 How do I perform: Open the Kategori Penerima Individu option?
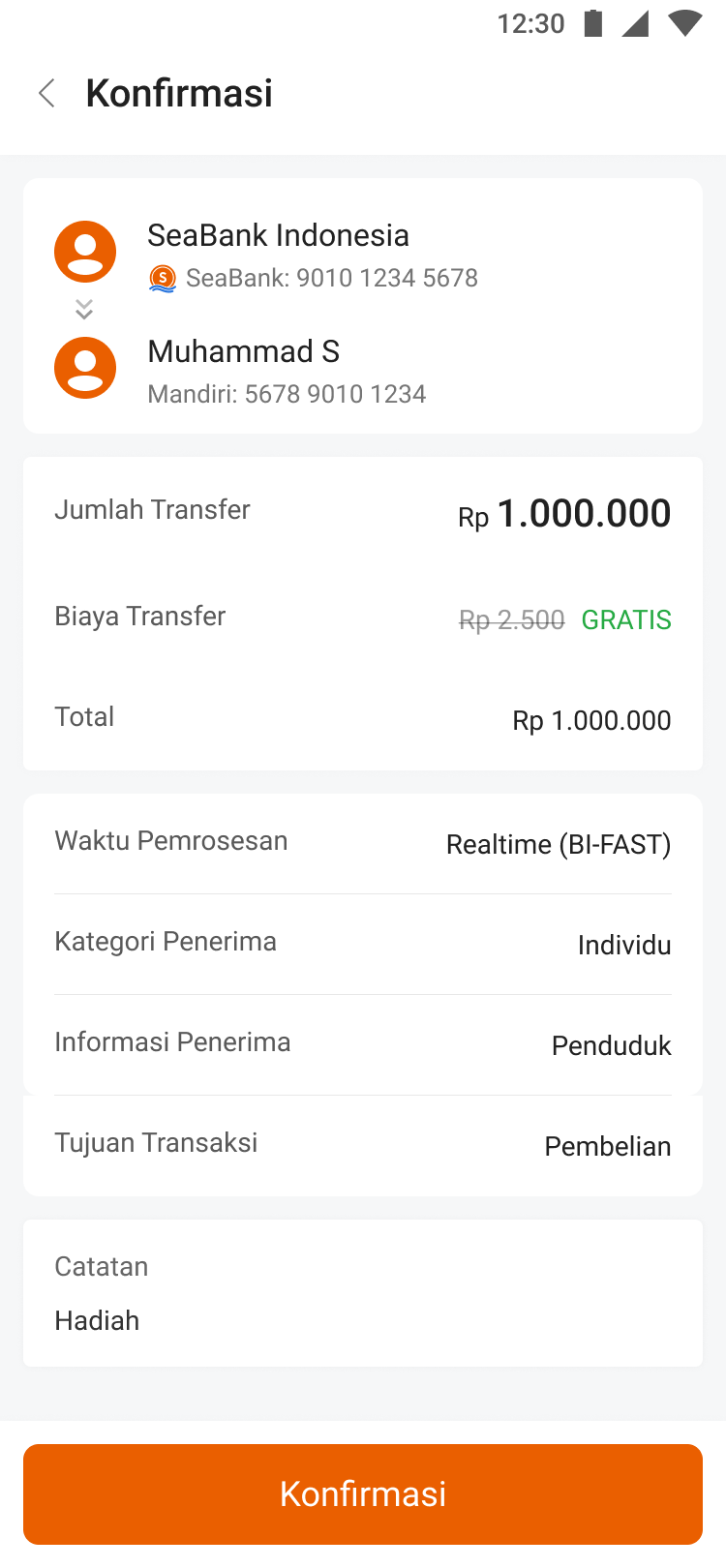(x=363, y=944)
